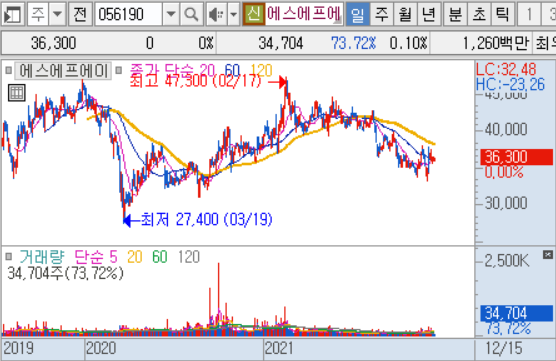
Task: Click the 20 moving average legend
Action: pos(207,71)
